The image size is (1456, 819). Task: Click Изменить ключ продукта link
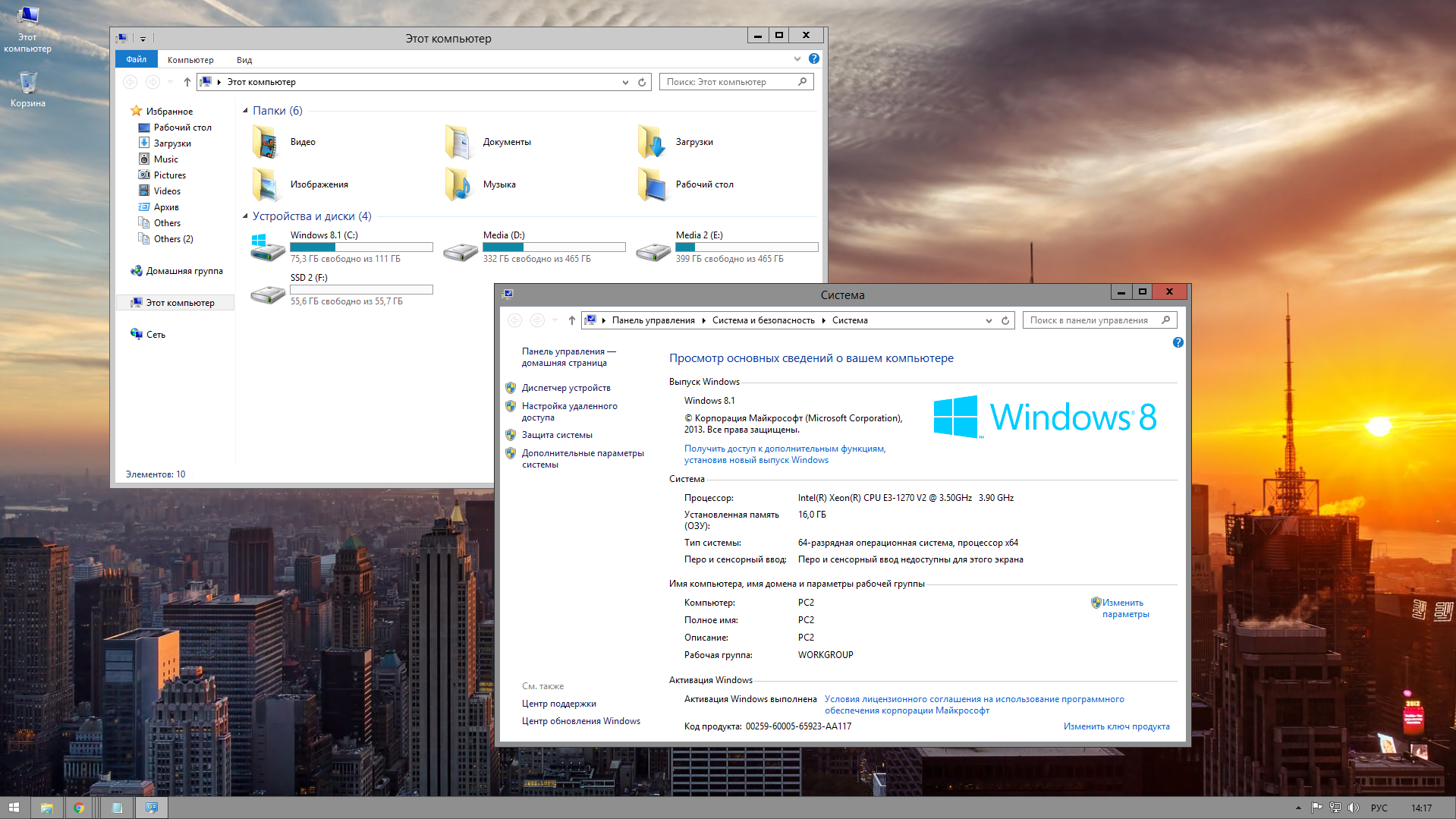click(x=1116, y=726)
